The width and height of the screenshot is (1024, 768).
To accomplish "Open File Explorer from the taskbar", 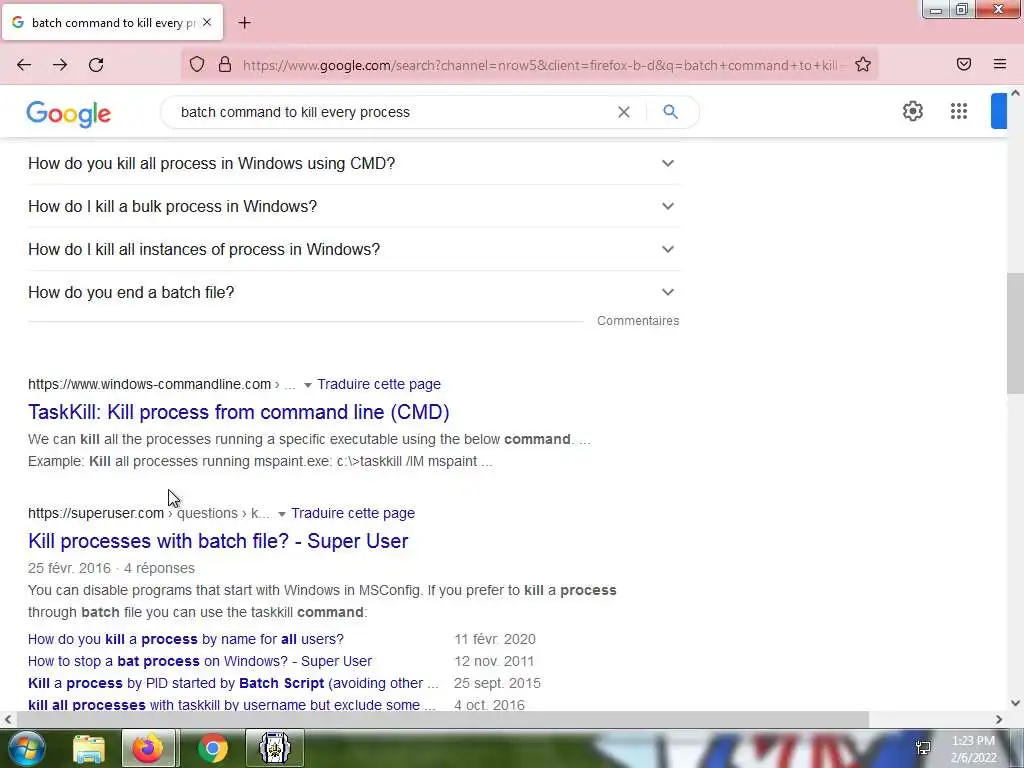I will 89,748.
